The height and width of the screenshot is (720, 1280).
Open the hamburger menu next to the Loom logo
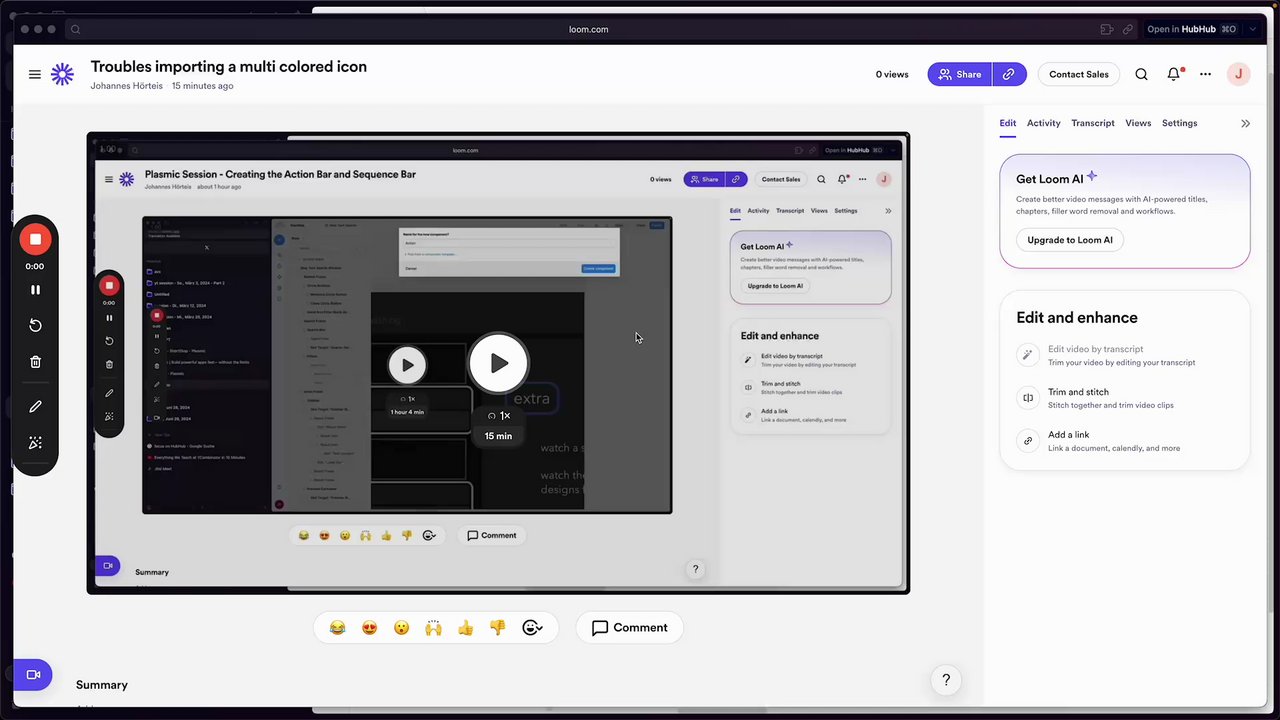pyautogui.click(x=35, y=74)
